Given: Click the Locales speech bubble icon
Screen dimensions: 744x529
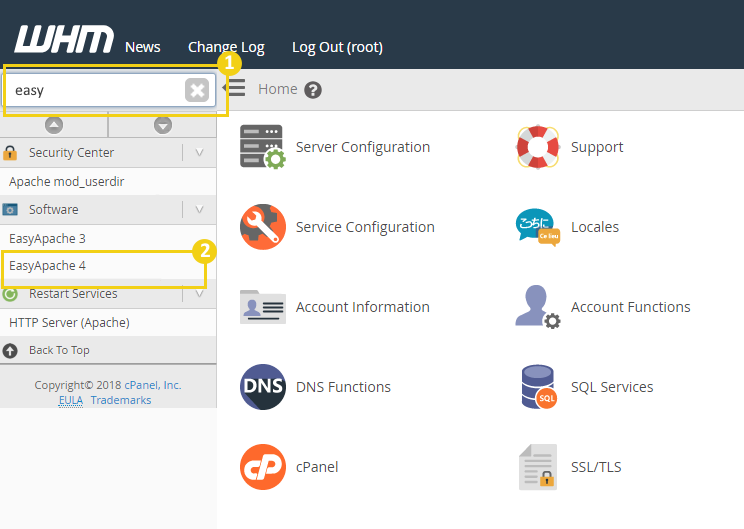Looking at the screenshot, I should 538,227.
